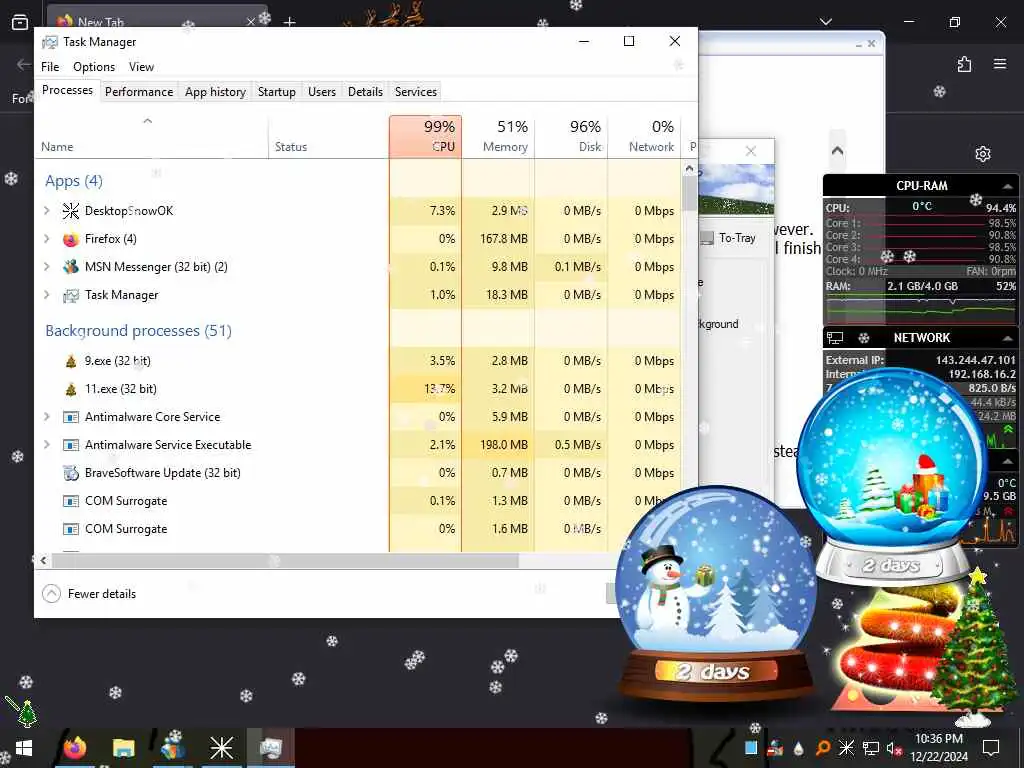The width and height of the screenshot is (1024, 768).
Task: Switch to the Performance tab
Action: click(139, 91)
